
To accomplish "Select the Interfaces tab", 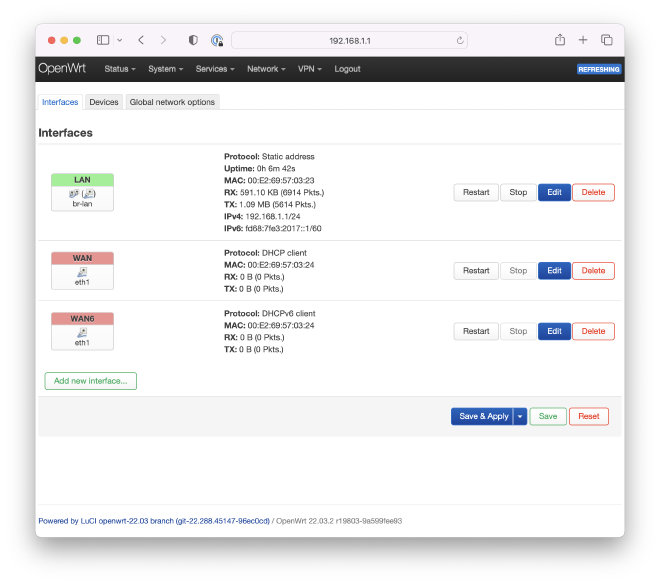I will tap(60, 102).
